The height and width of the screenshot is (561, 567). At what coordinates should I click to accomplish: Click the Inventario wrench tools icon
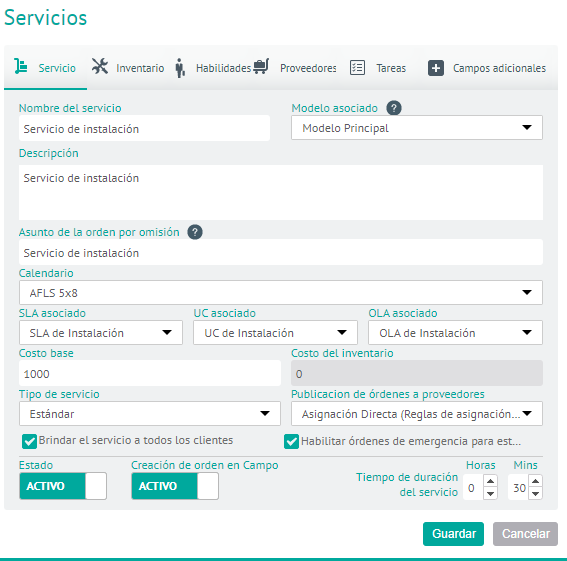[100, 66]
